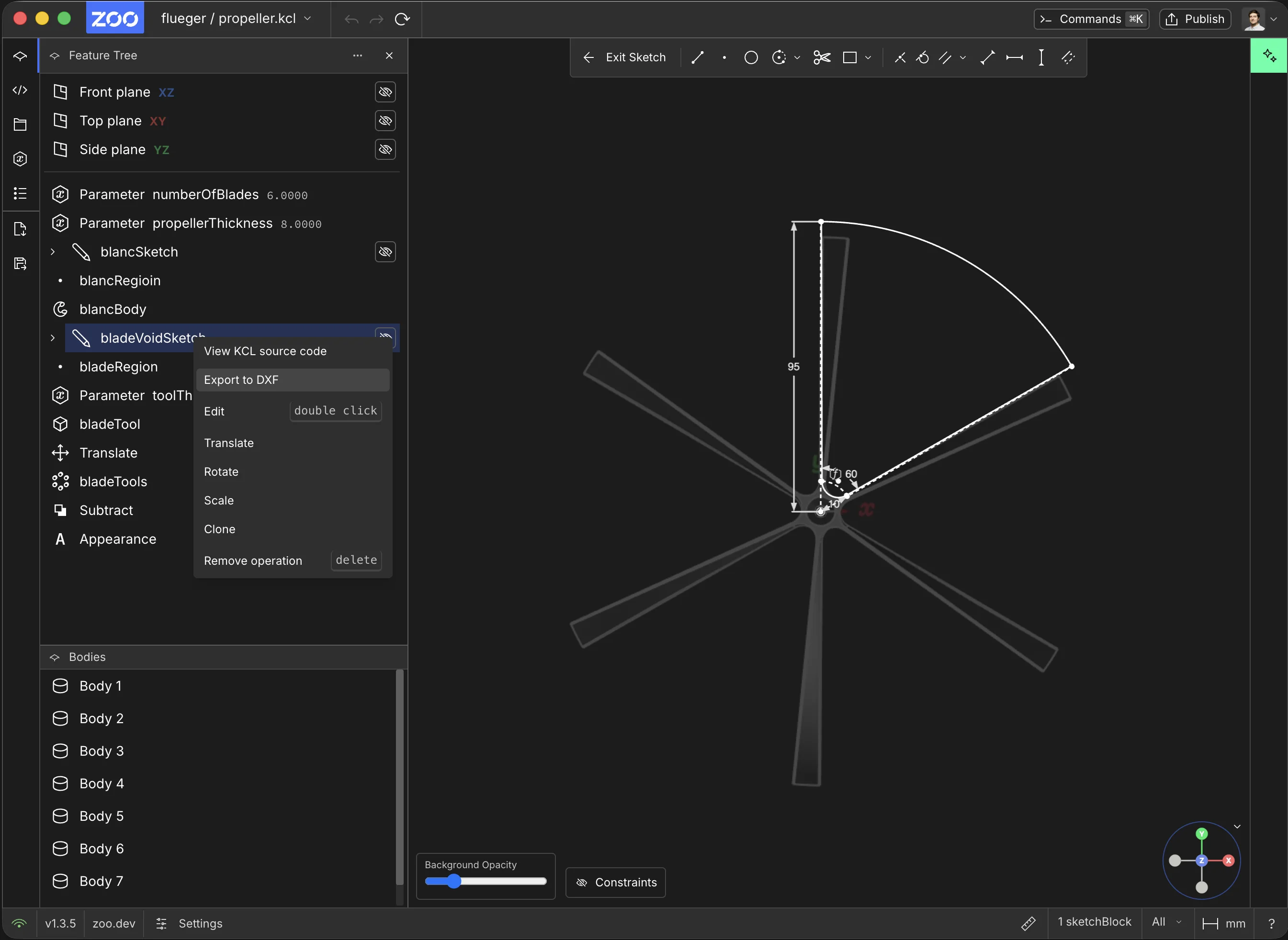Open the AI assistant sparkle panel
The width and height of the screenshot is (1288, 940).
(x=1269, y=56)
